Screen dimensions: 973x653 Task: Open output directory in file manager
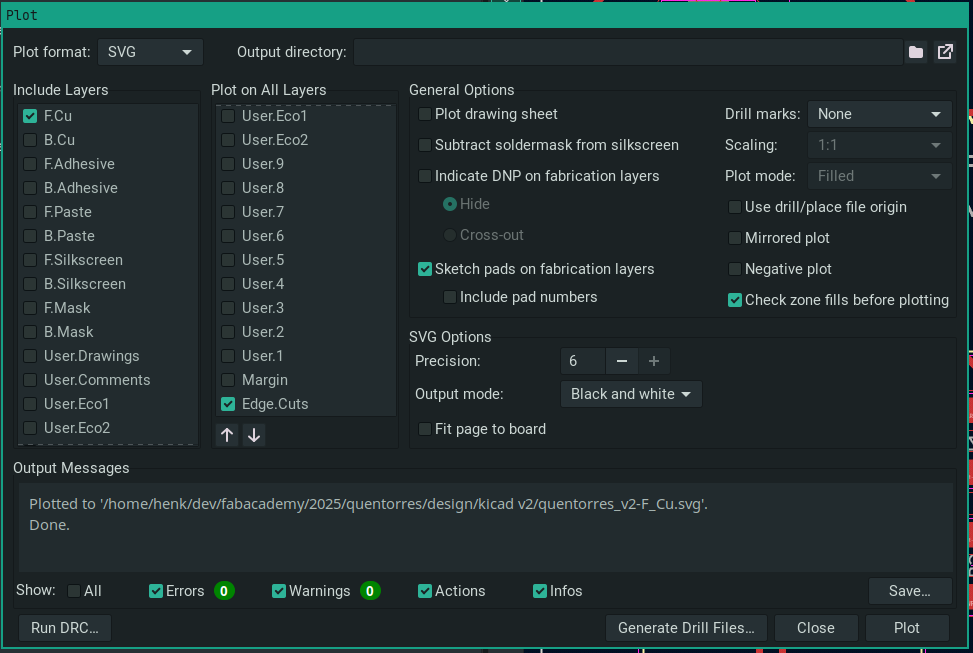point(945,53)
